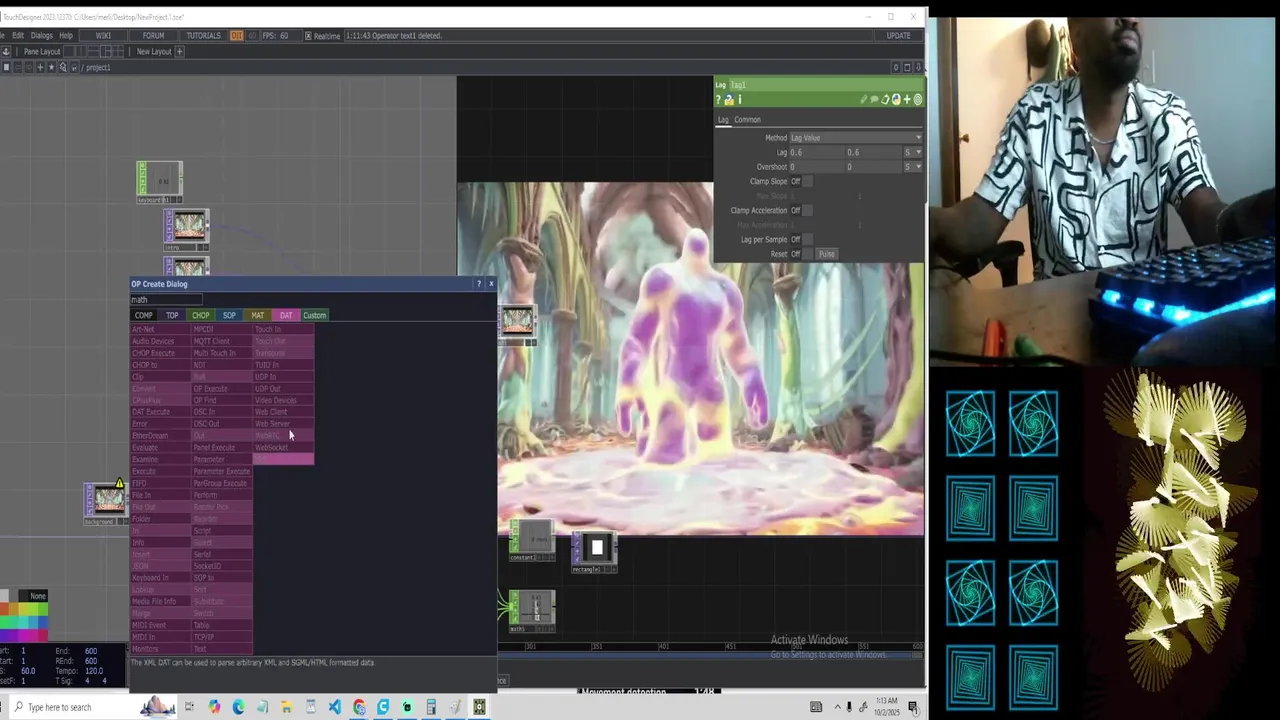
Task: Open the Help menu
Action: point(66,35)
